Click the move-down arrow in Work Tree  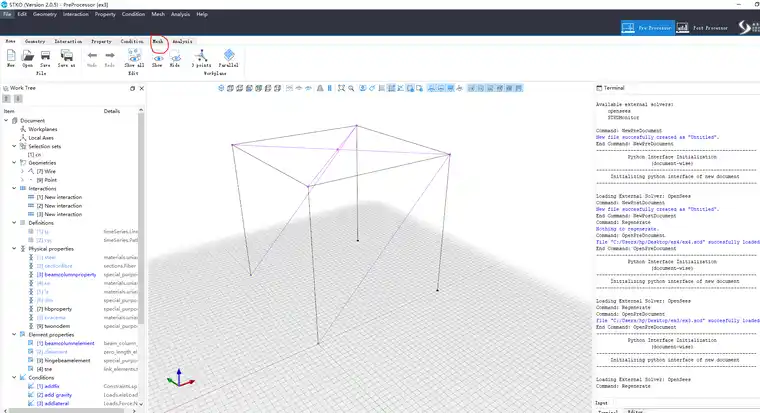pyautogui.click(x=18, y=98)
